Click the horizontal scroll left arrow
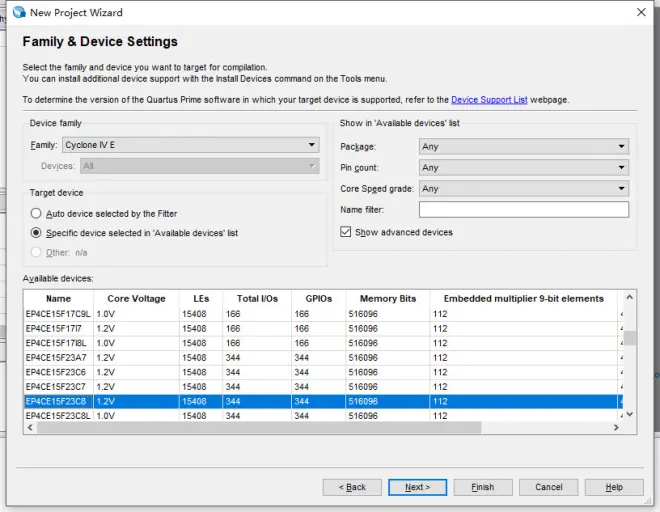This screenshot has width=660, height=512. (30, 427)
